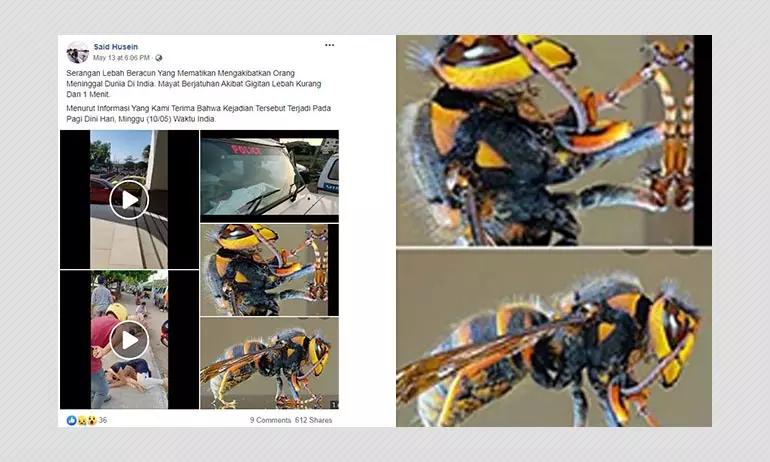Screen dimensions: 770x462
Task: Open the police car windshield photo
Action: point(269,176)
